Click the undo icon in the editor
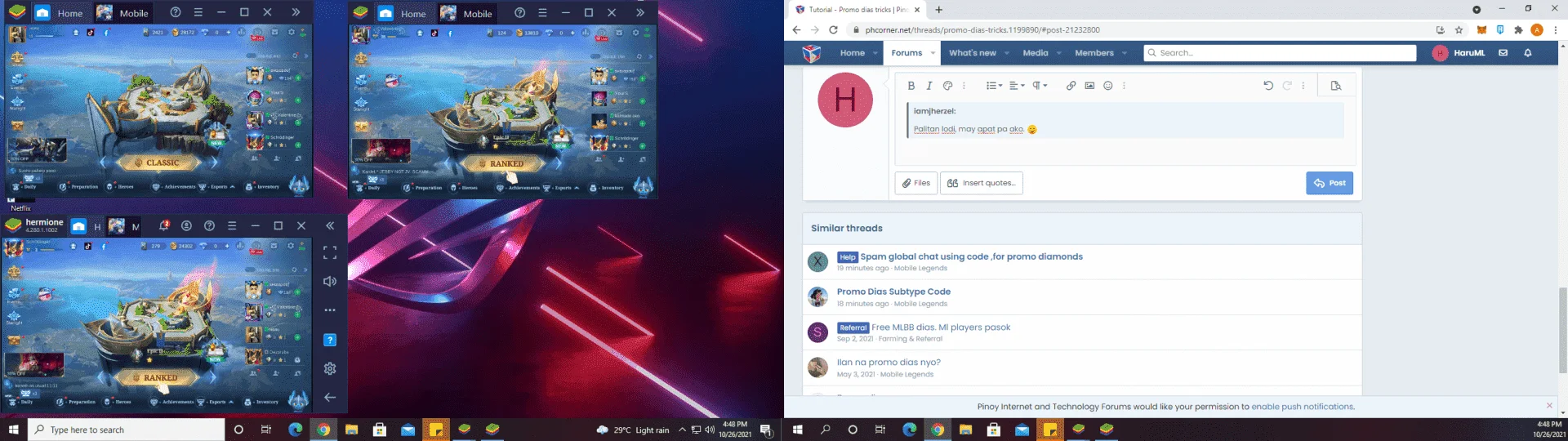Image resolution: width=1568 pixels, height=441 pixels. point(1268,86)
